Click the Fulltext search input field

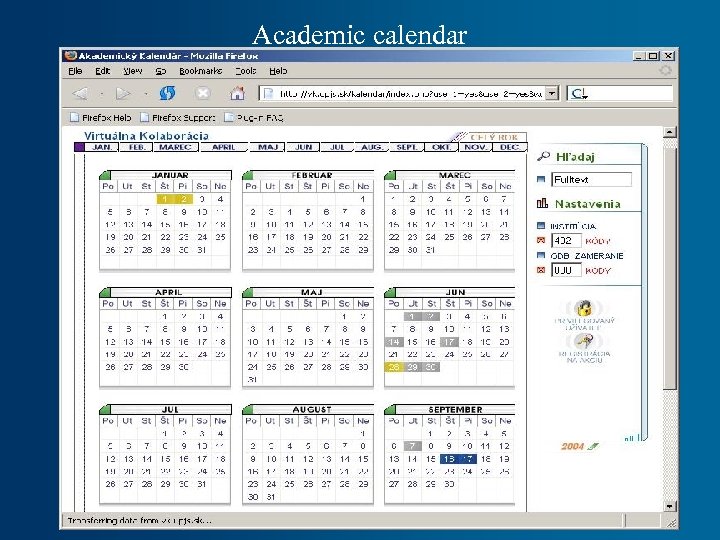pyautogui.click(x=591, y=179)
